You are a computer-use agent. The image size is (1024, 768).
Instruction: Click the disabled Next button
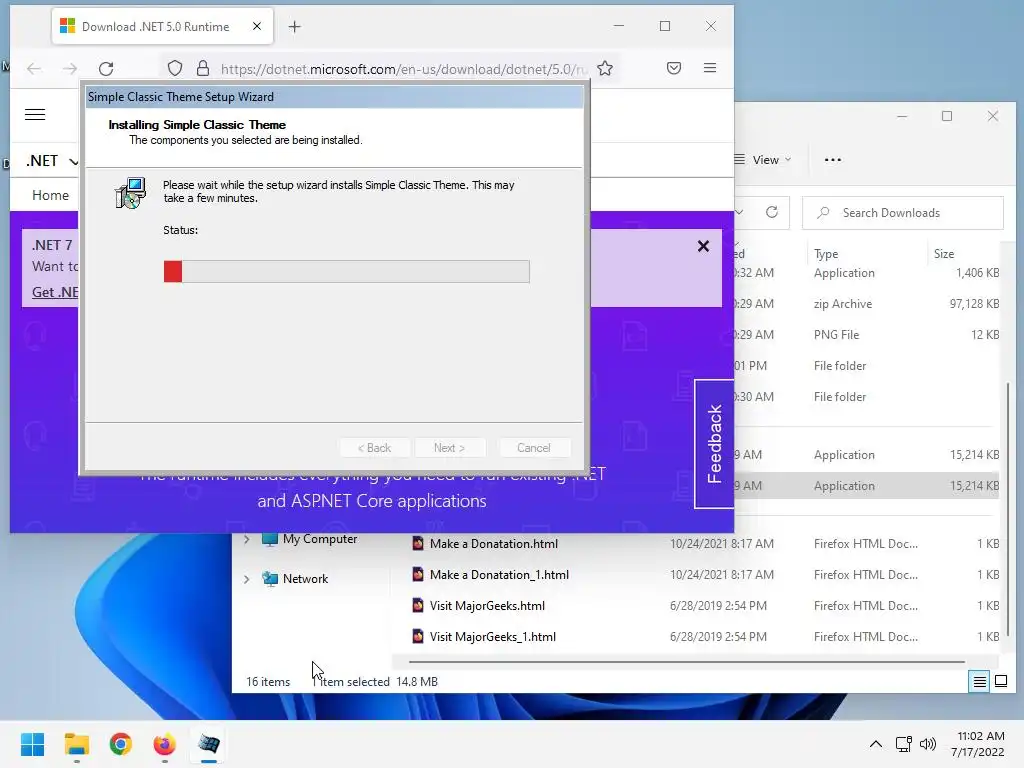tap(449, 448)
